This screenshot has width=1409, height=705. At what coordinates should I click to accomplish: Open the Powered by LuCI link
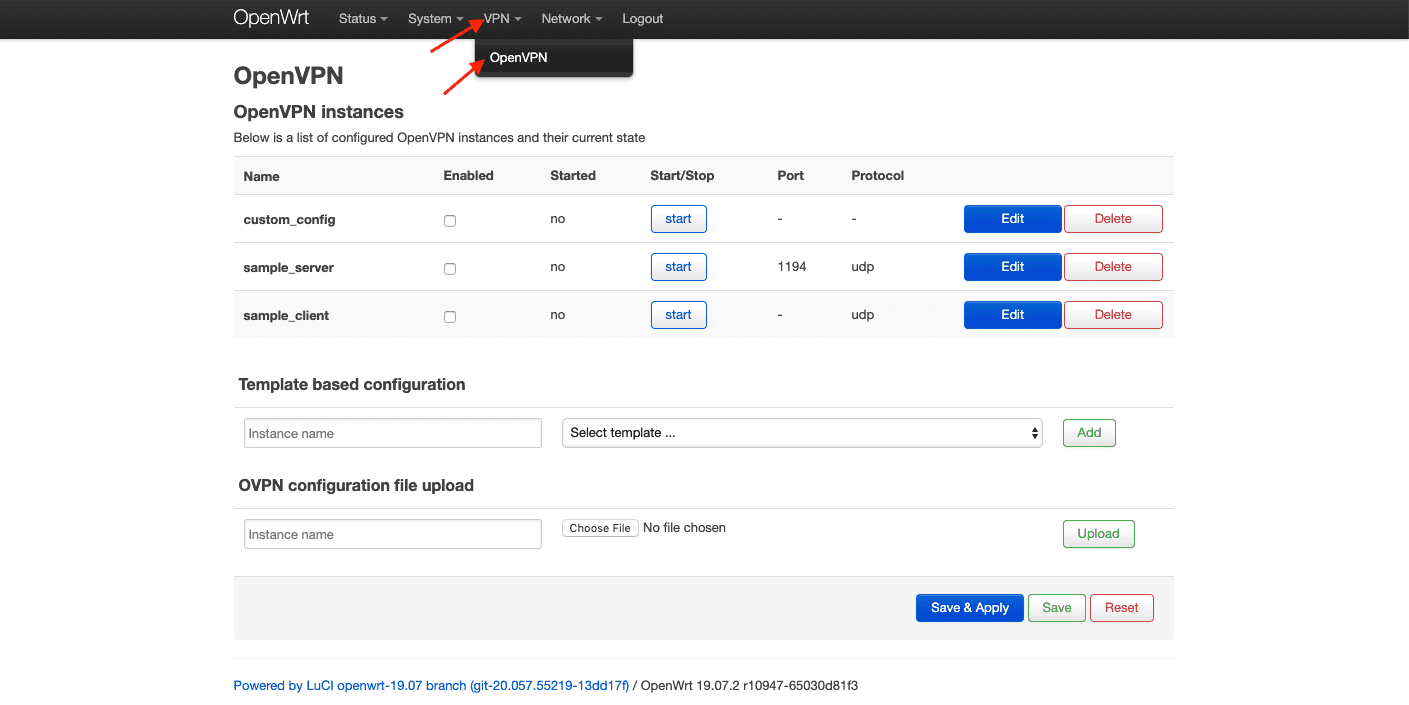[x=431, y=686]
